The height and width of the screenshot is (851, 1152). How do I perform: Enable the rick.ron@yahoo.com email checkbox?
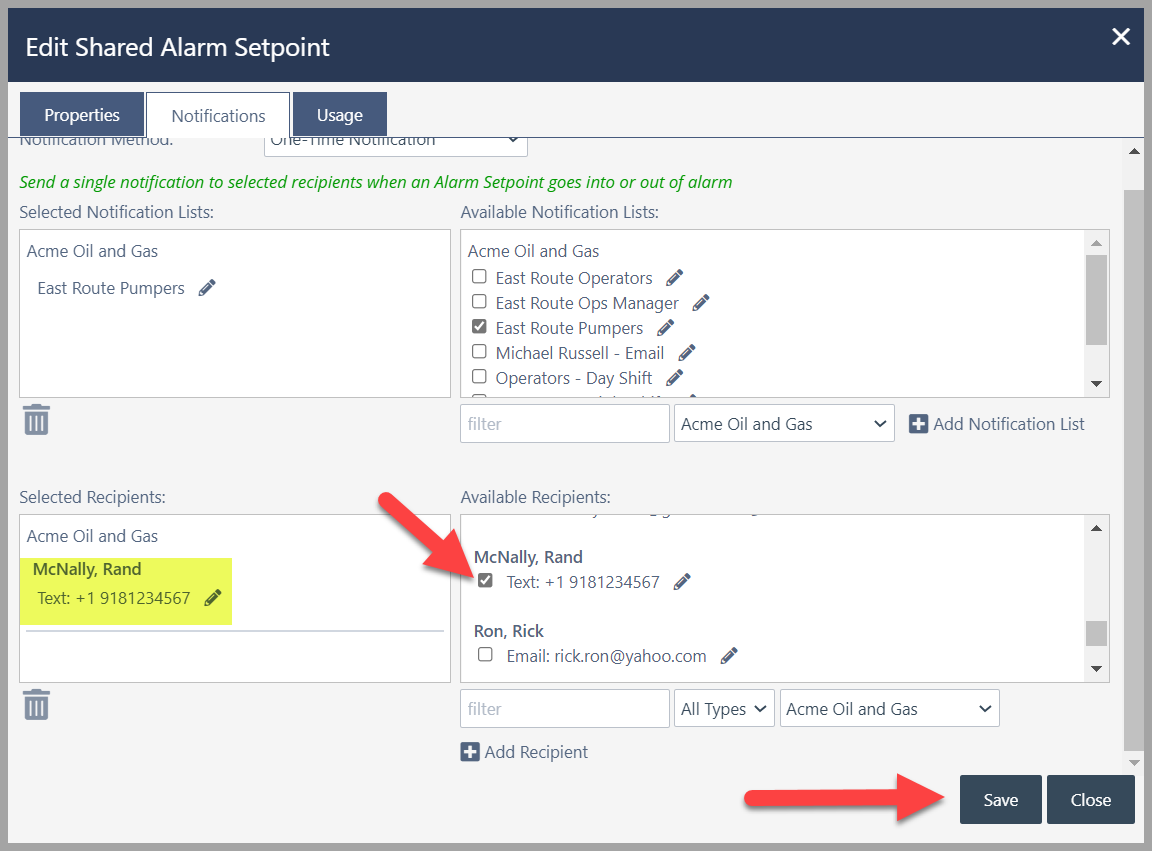(485, 654)
